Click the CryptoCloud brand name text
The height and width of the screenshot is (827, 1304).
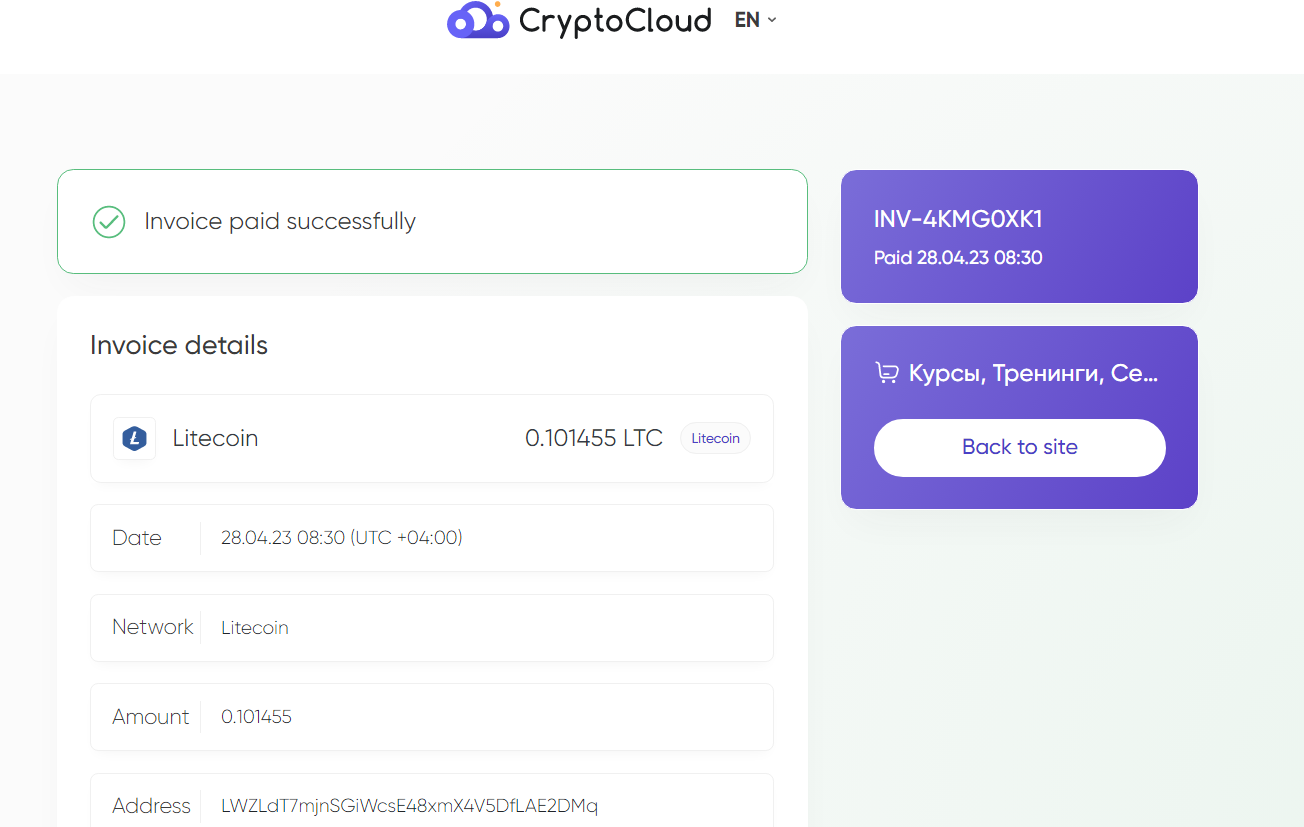pos(615,21)
